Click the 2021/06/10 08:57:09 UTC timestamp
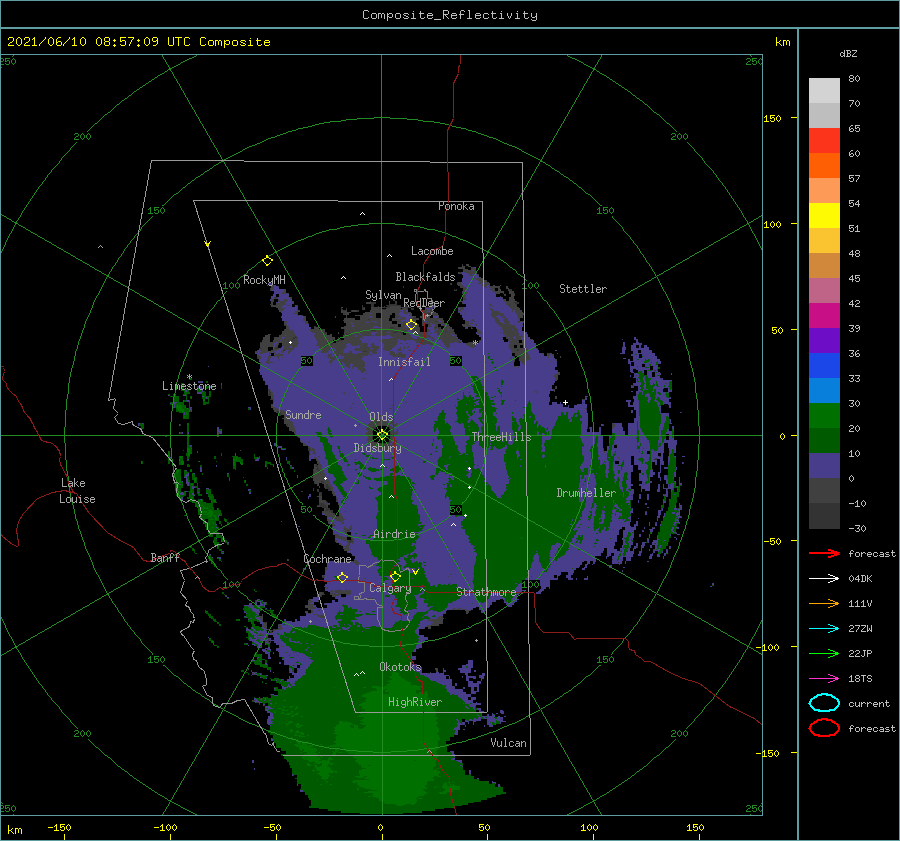Screen dimensions: 900x841 [99, 42]
